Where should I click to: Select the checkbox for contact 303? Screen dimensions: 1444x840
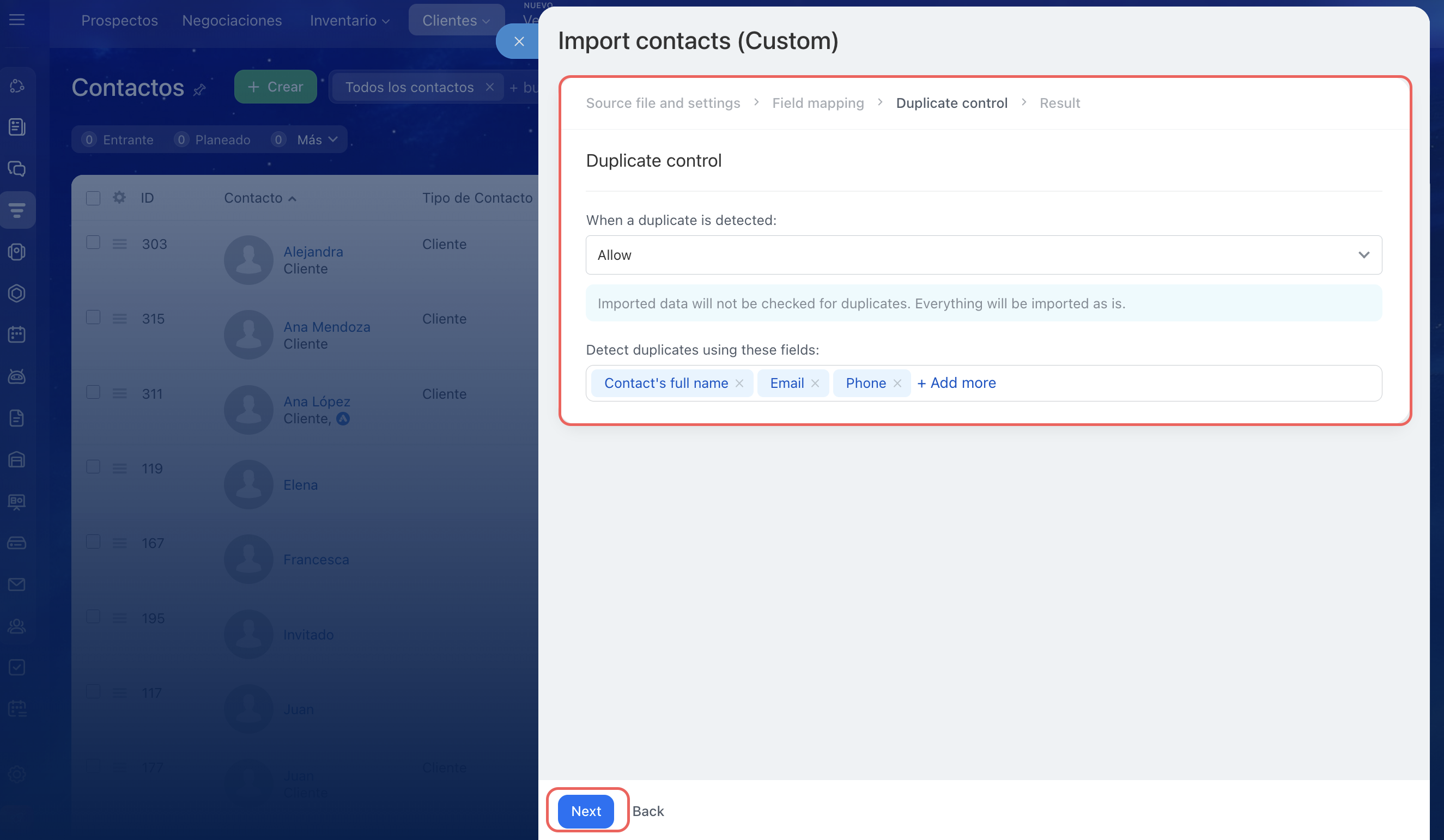[93, 243]
